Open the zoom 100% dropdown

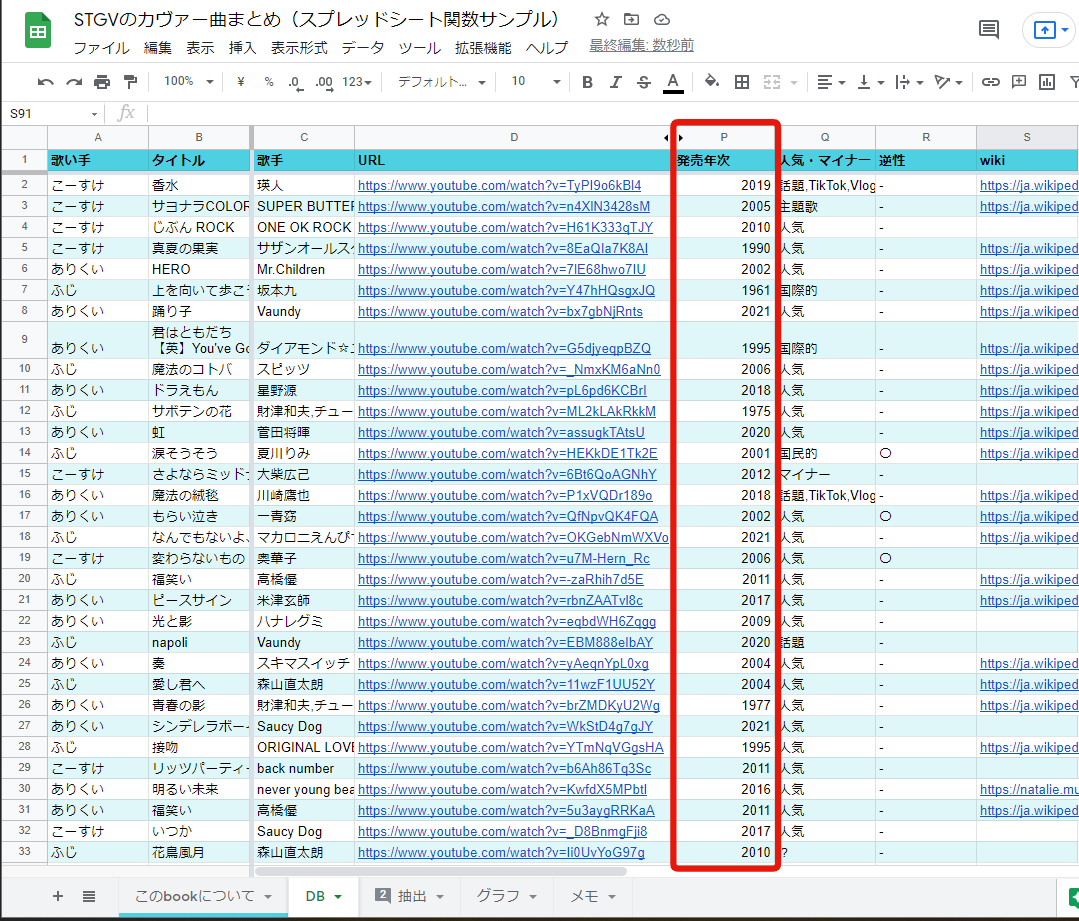(188, 82)
